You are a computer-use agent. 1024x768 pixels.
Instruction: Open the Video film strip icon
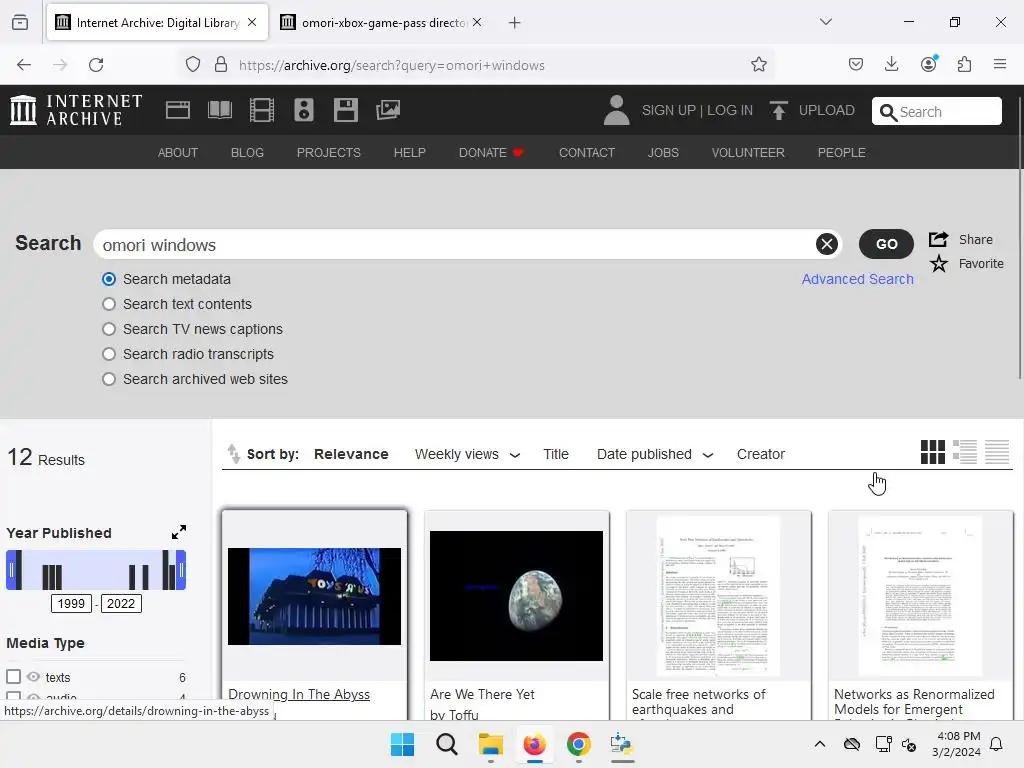point(262,110)
